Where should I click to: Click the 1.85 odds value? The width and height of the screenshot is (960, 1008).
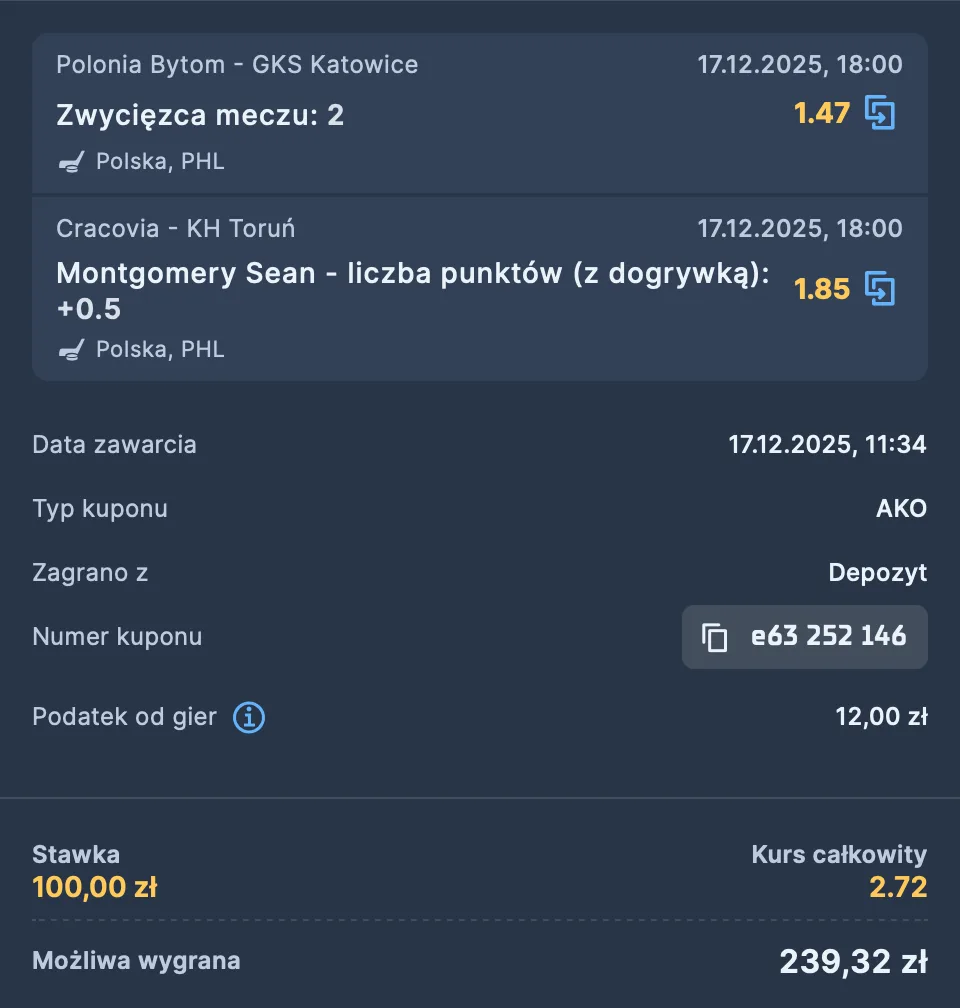click(821, 290)
